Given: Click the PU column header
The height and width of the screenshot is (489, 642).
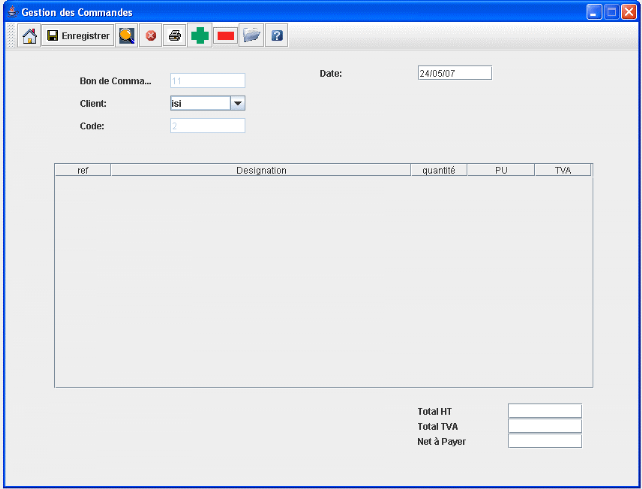Looking at the screenshot, I should click(x=501, y=170).
